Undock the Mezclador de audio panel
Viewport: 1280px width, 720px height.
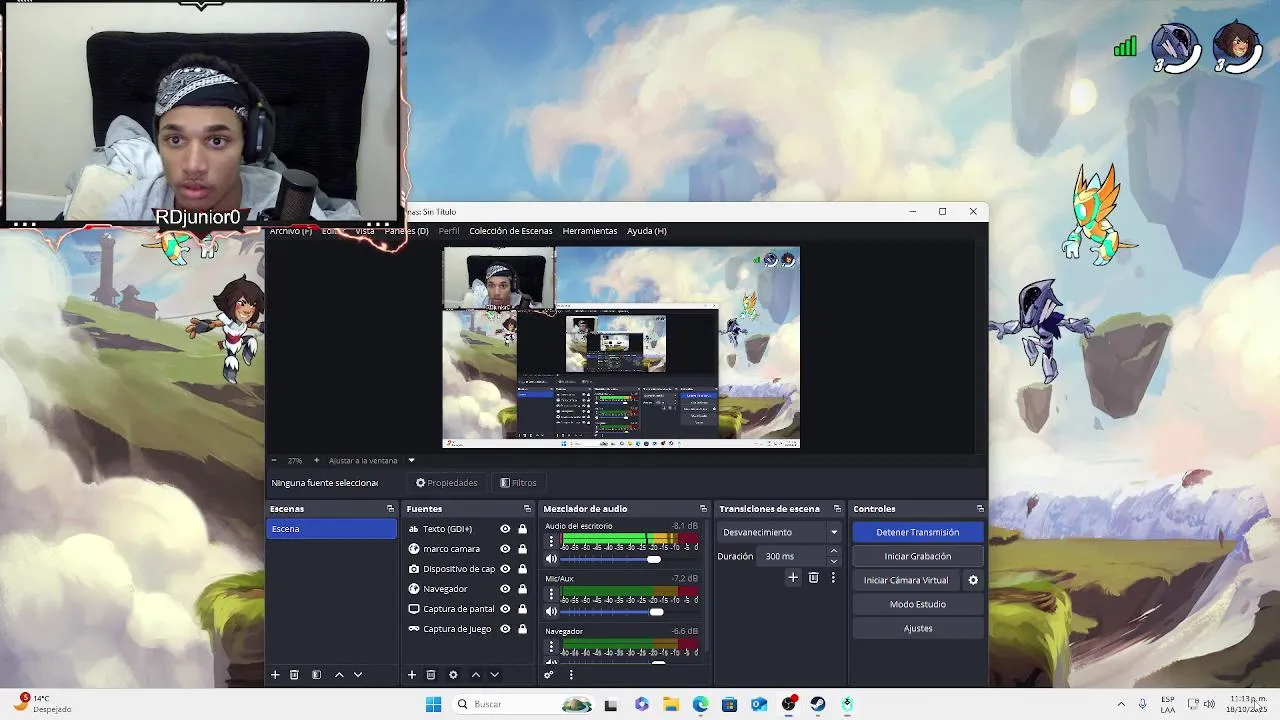(703, 509)
